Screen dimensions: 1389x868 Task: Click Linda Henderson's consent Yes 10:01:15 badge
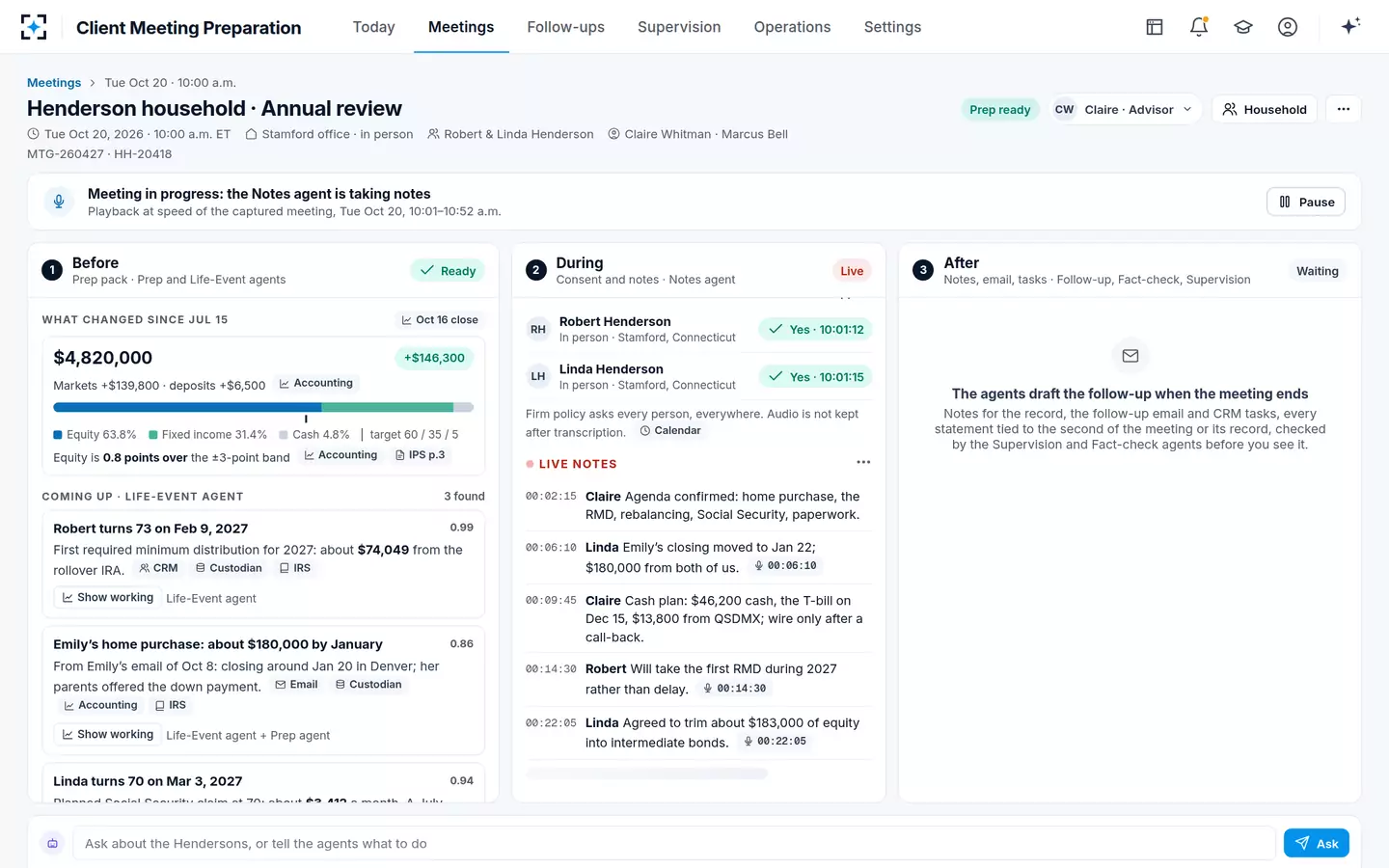(815, 376)
